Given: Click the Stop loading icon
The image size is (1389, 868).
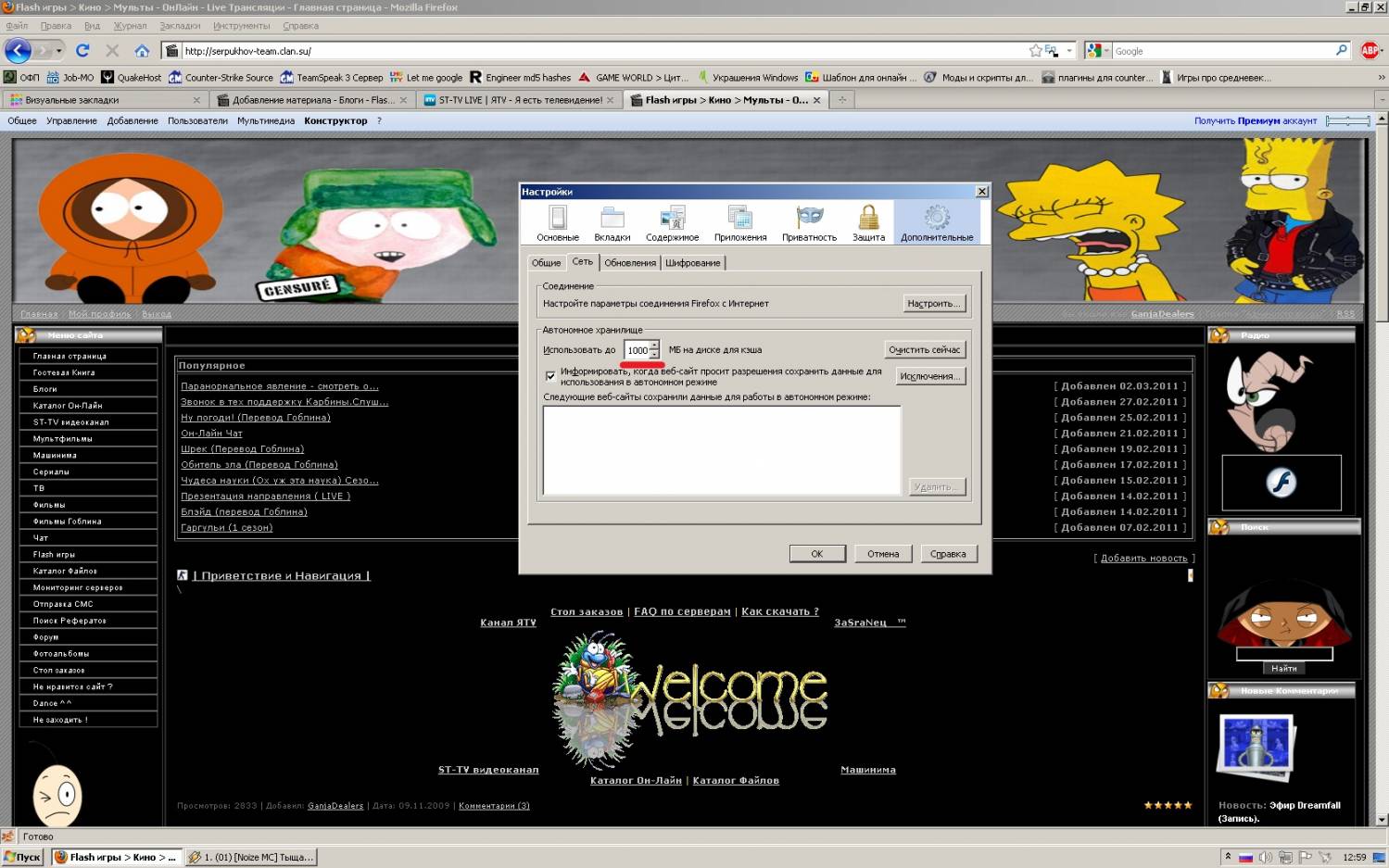Looking at the screenshot, I should point(112,50).
